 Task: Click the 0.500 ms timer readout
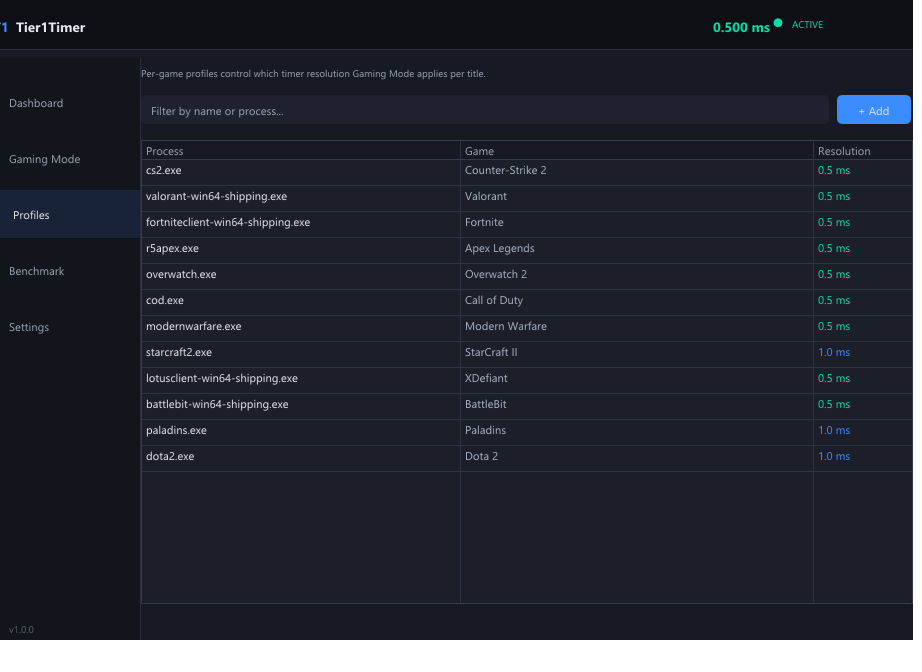[x=741, y=28]
